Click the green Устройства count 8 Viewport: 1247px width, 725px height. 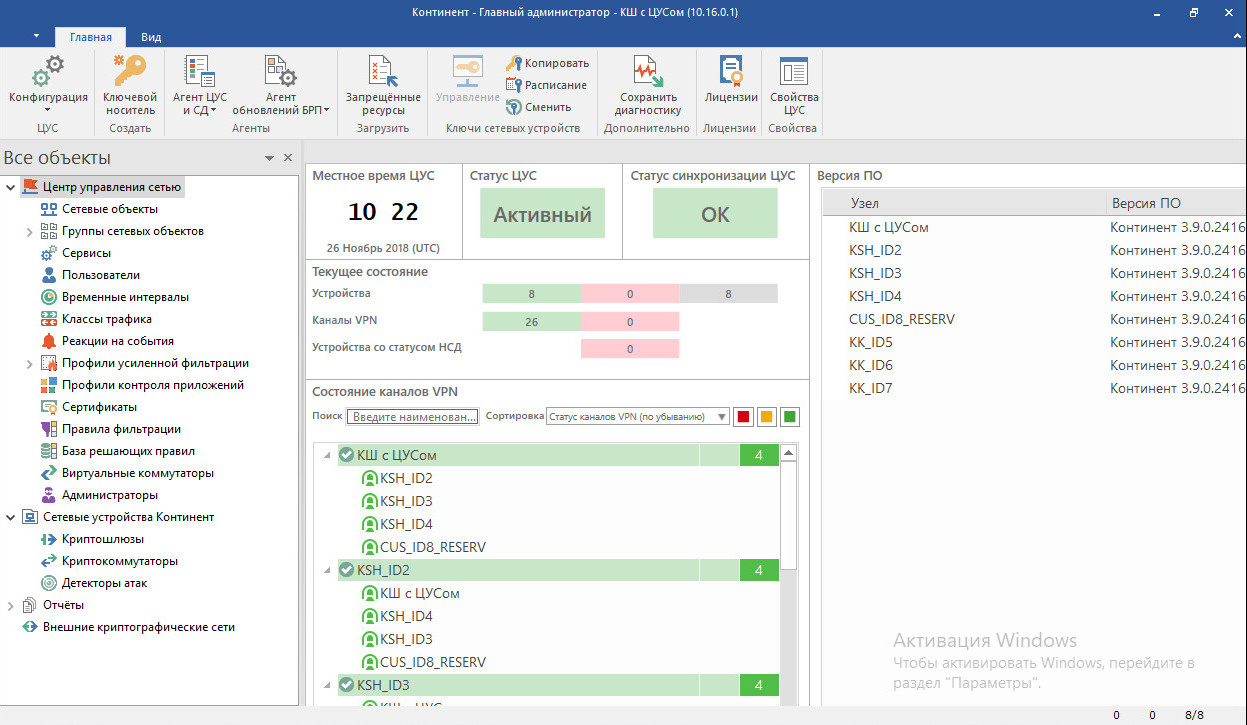pos(531,294)
